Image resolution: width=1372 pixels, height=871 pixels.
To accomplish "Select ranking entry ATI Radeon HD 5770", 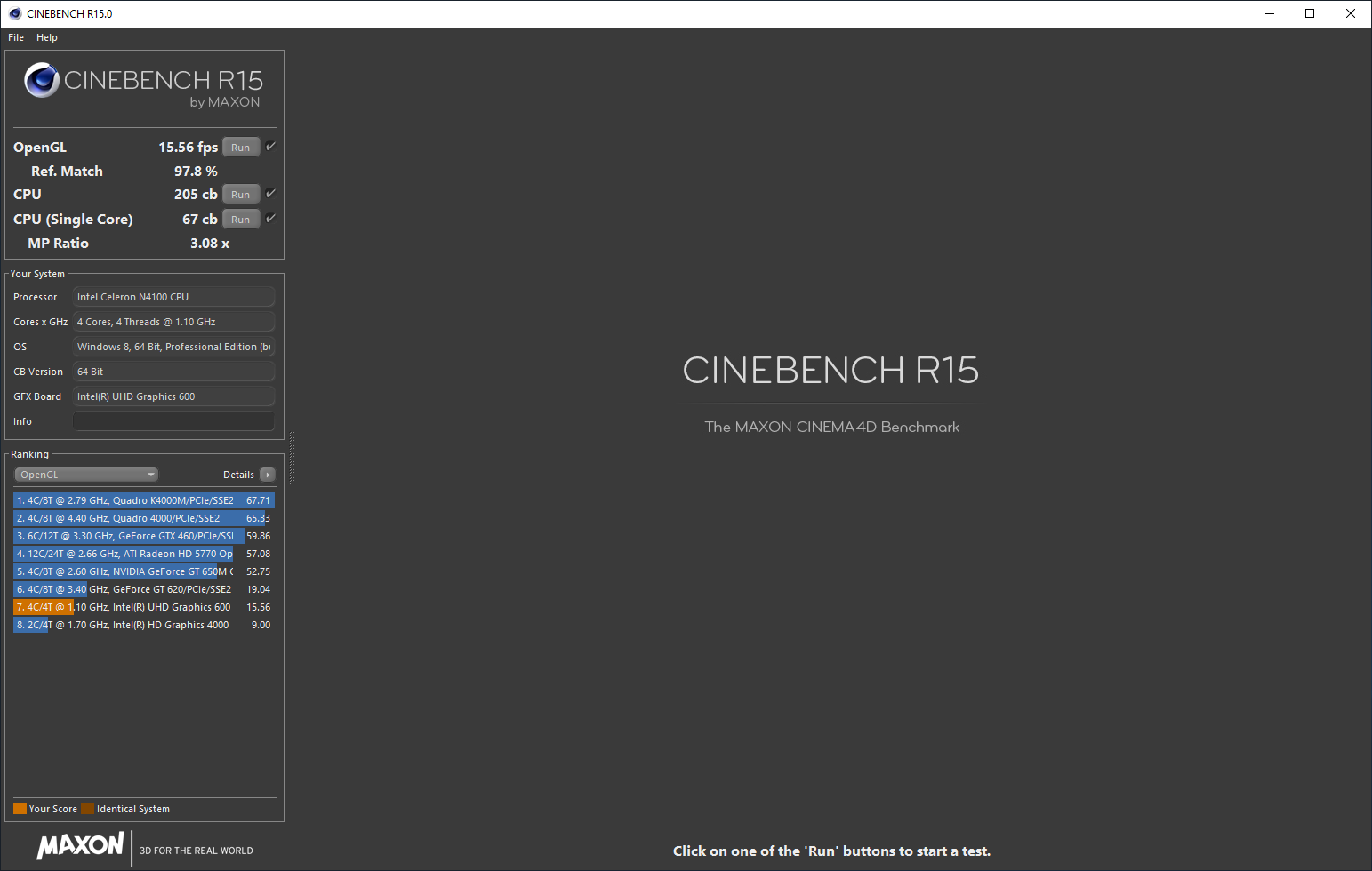I will pyautogui.click(x=144, y=554).
